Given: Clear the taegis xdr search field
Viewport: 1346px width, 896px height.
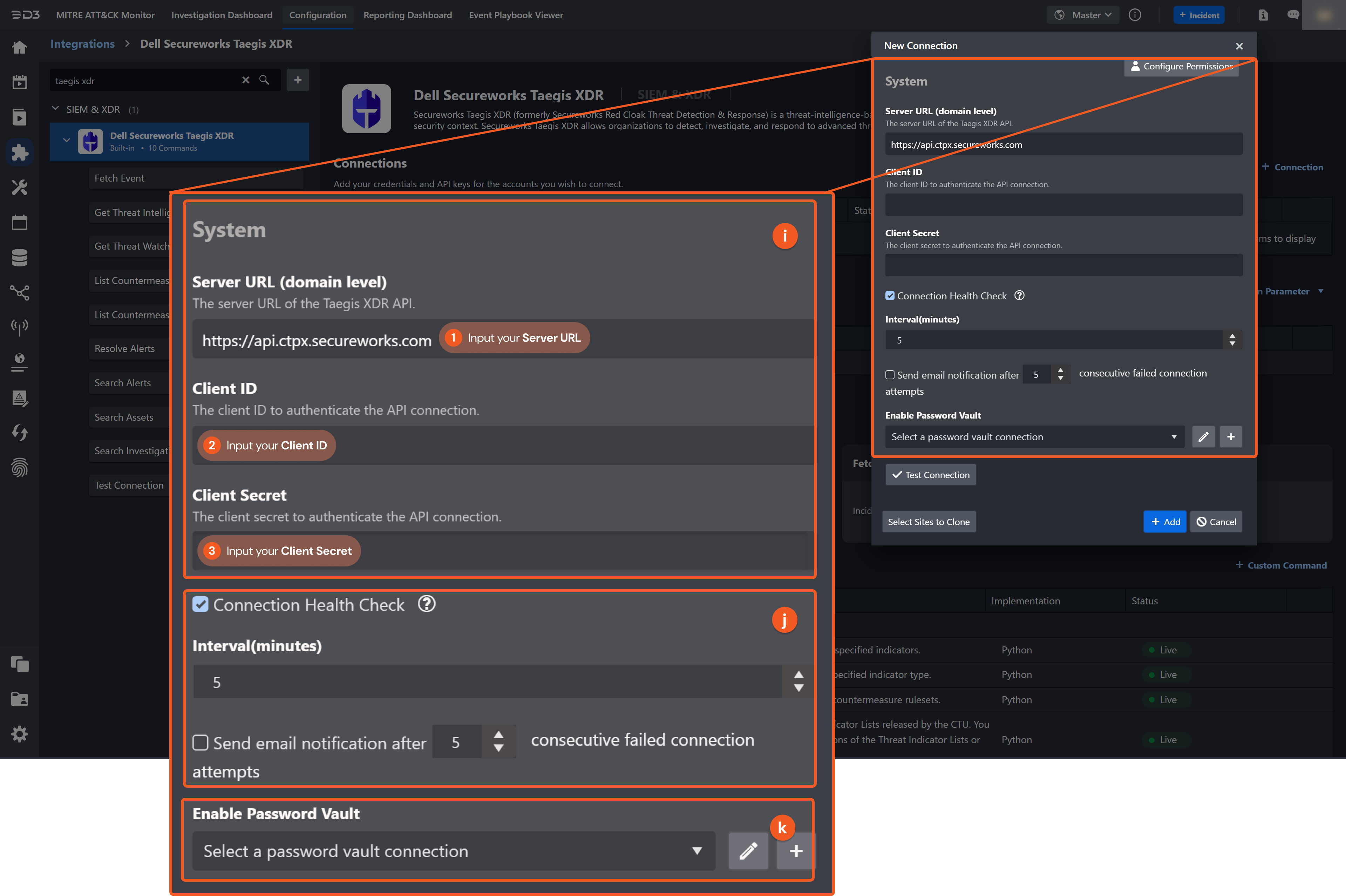Looking at the screenshot, I should 246,81.
